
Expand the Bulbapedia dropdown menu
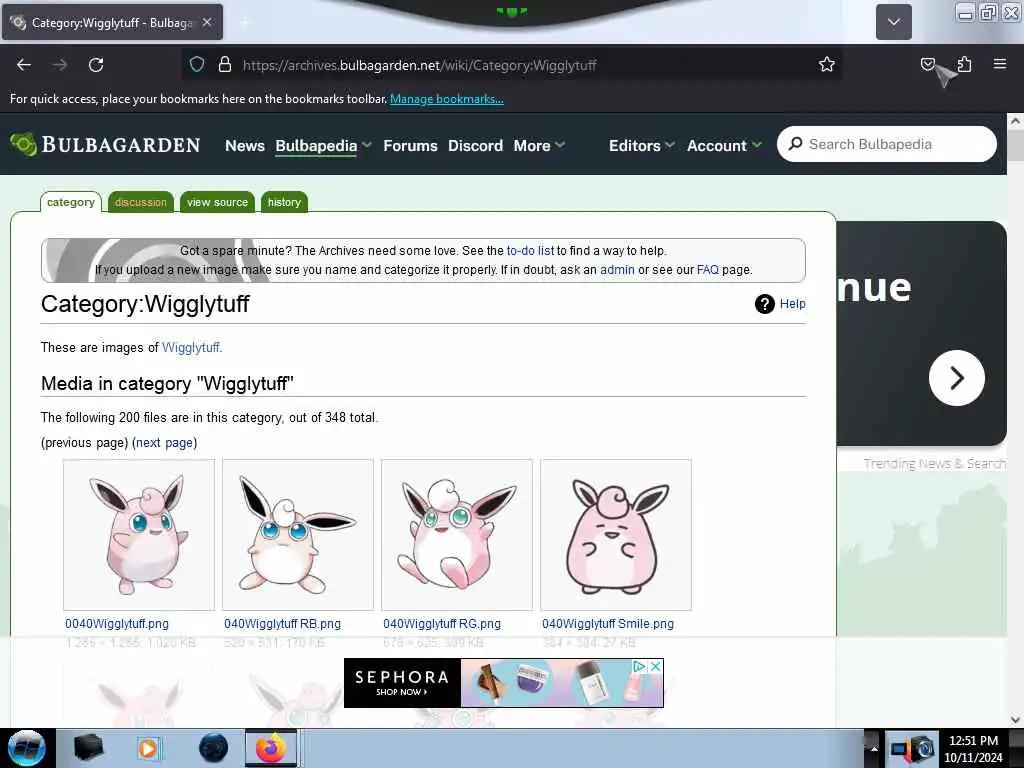(366, 145)
